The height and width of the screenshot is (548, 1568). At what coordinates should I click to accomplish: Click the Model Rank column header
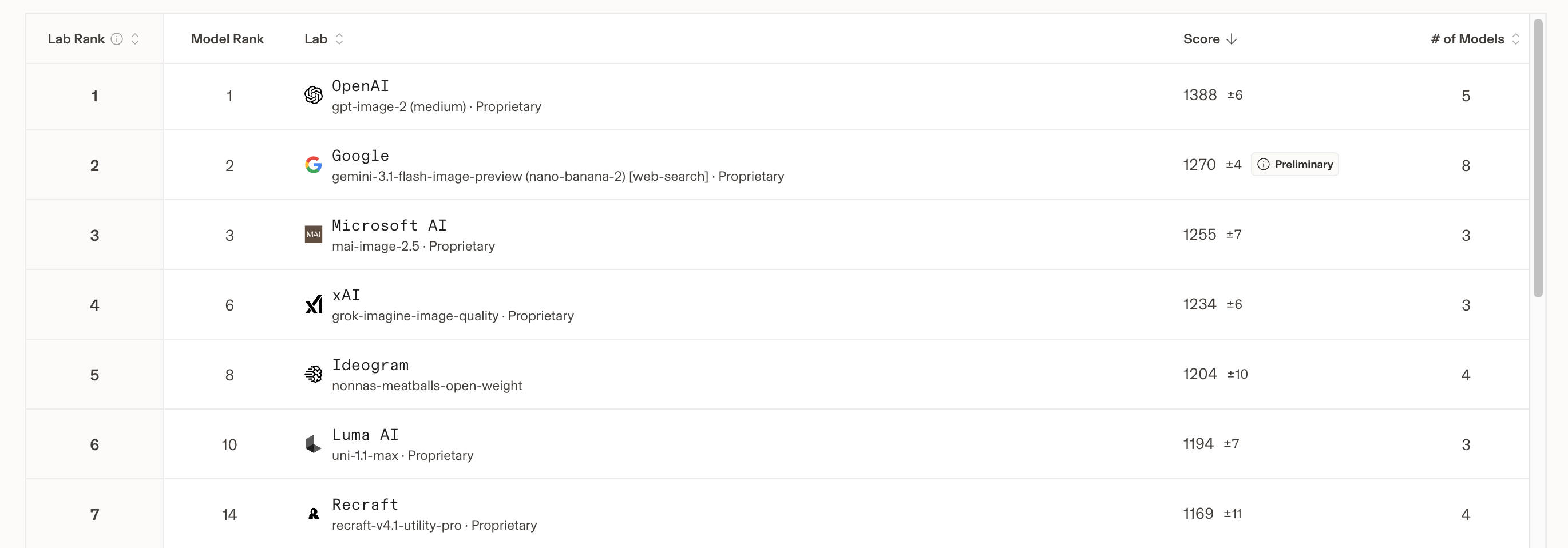227,39
